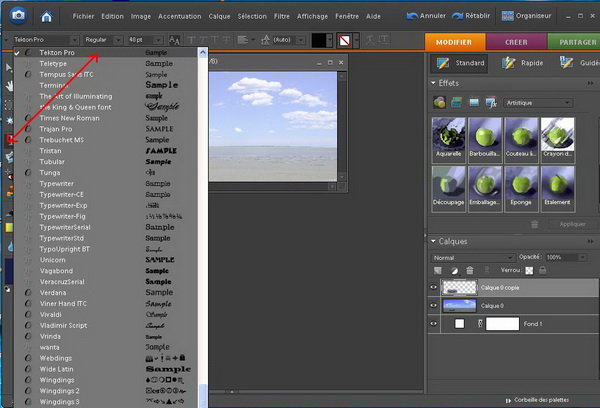Choose Vladimir Script font
600x408 pixels.
(x=63, y=326)
